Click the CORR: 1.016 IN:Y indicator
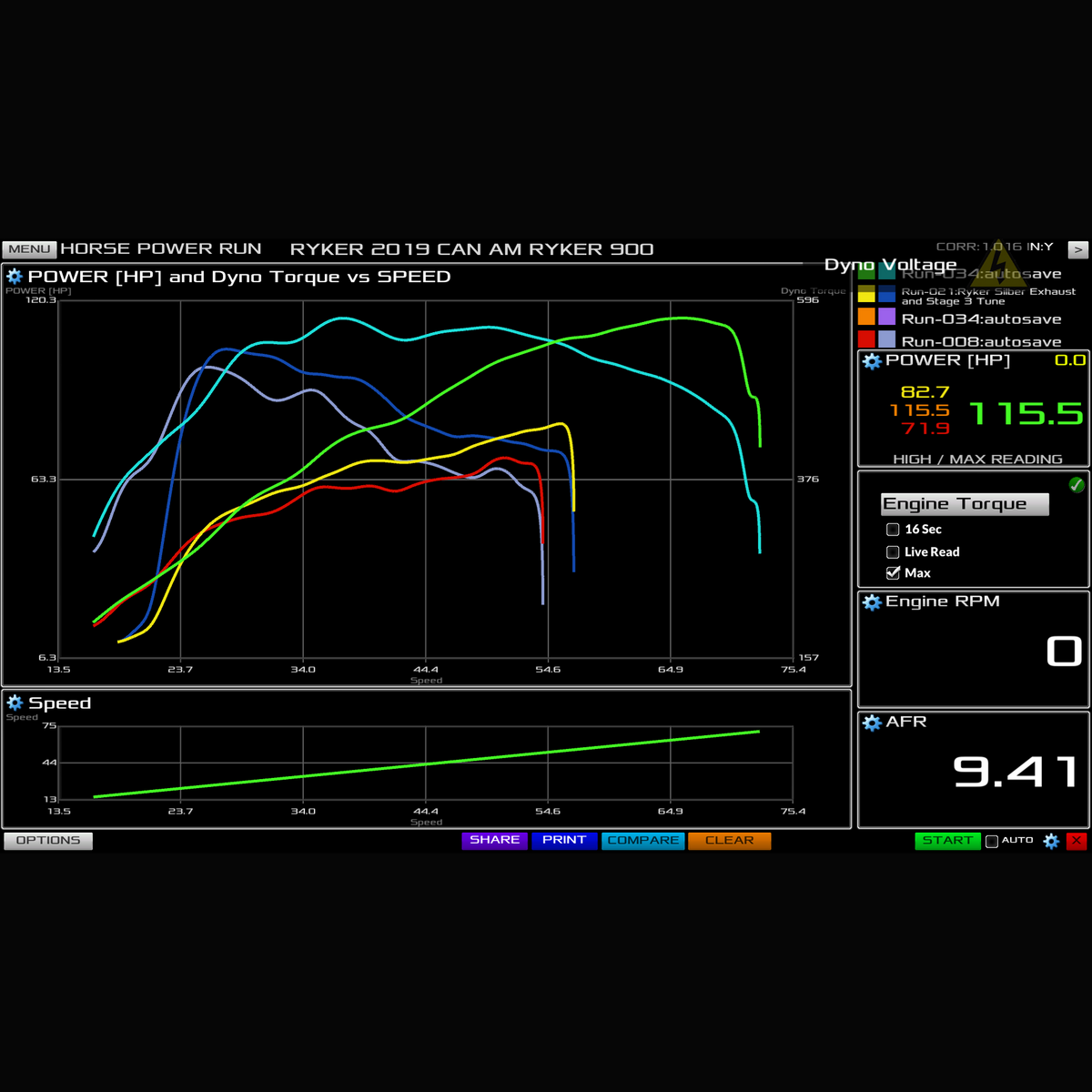 pyautogui.click(x=995, y=247)
